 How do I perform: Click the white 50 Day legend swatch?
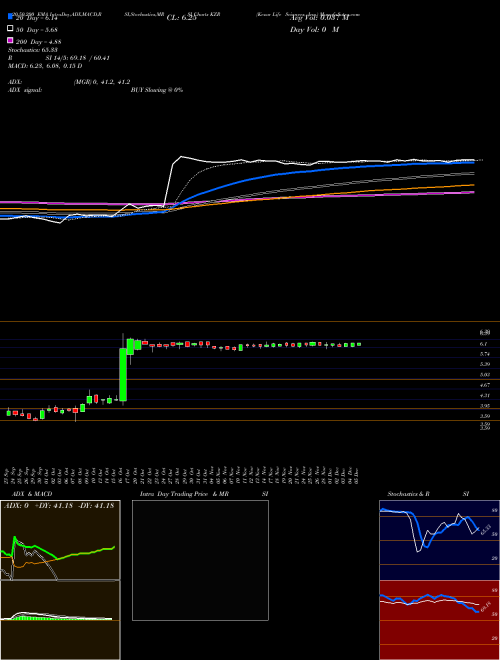10,29
